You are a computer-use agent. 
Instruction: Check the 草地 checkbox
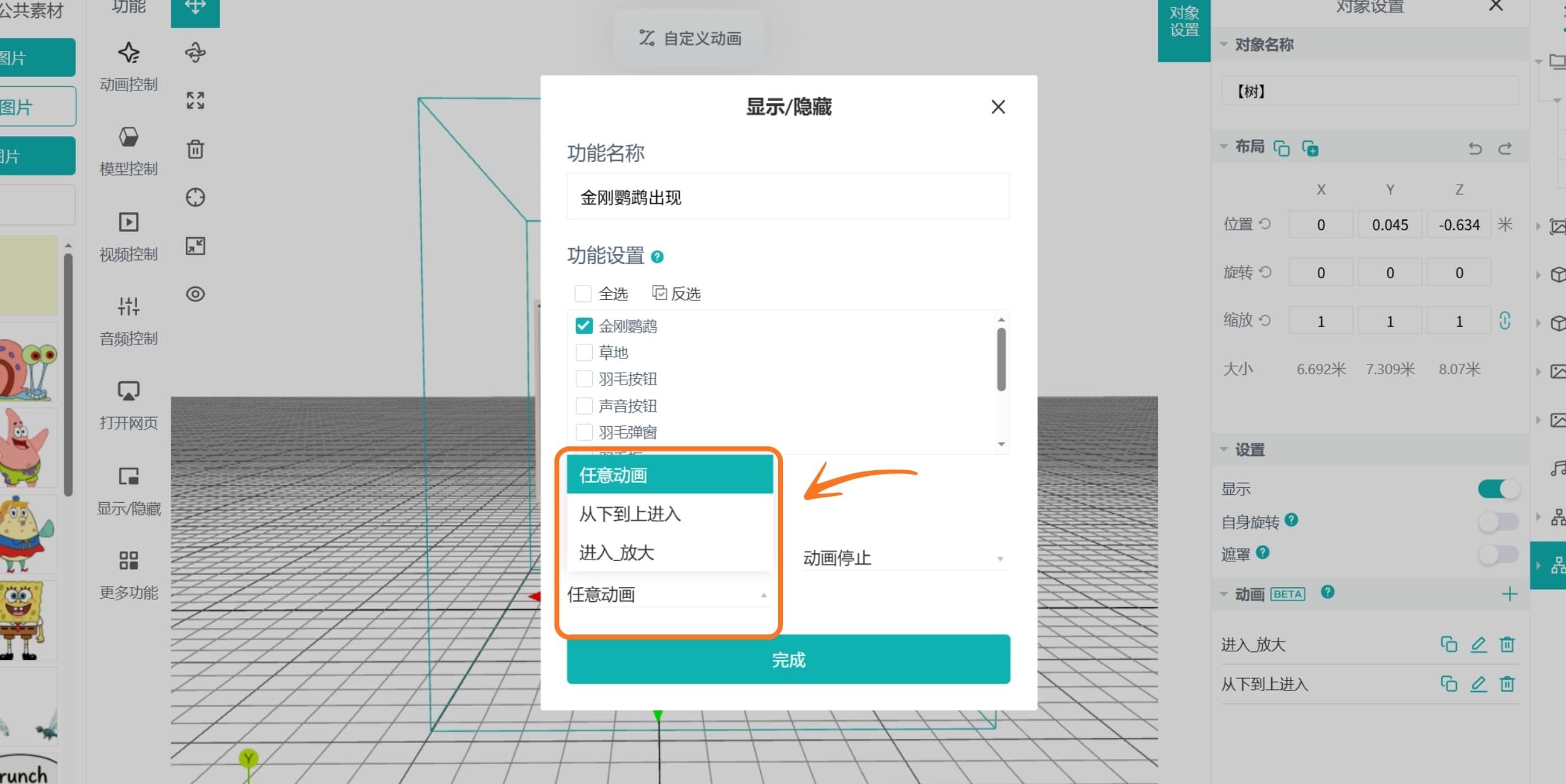[x=584, y=352]
